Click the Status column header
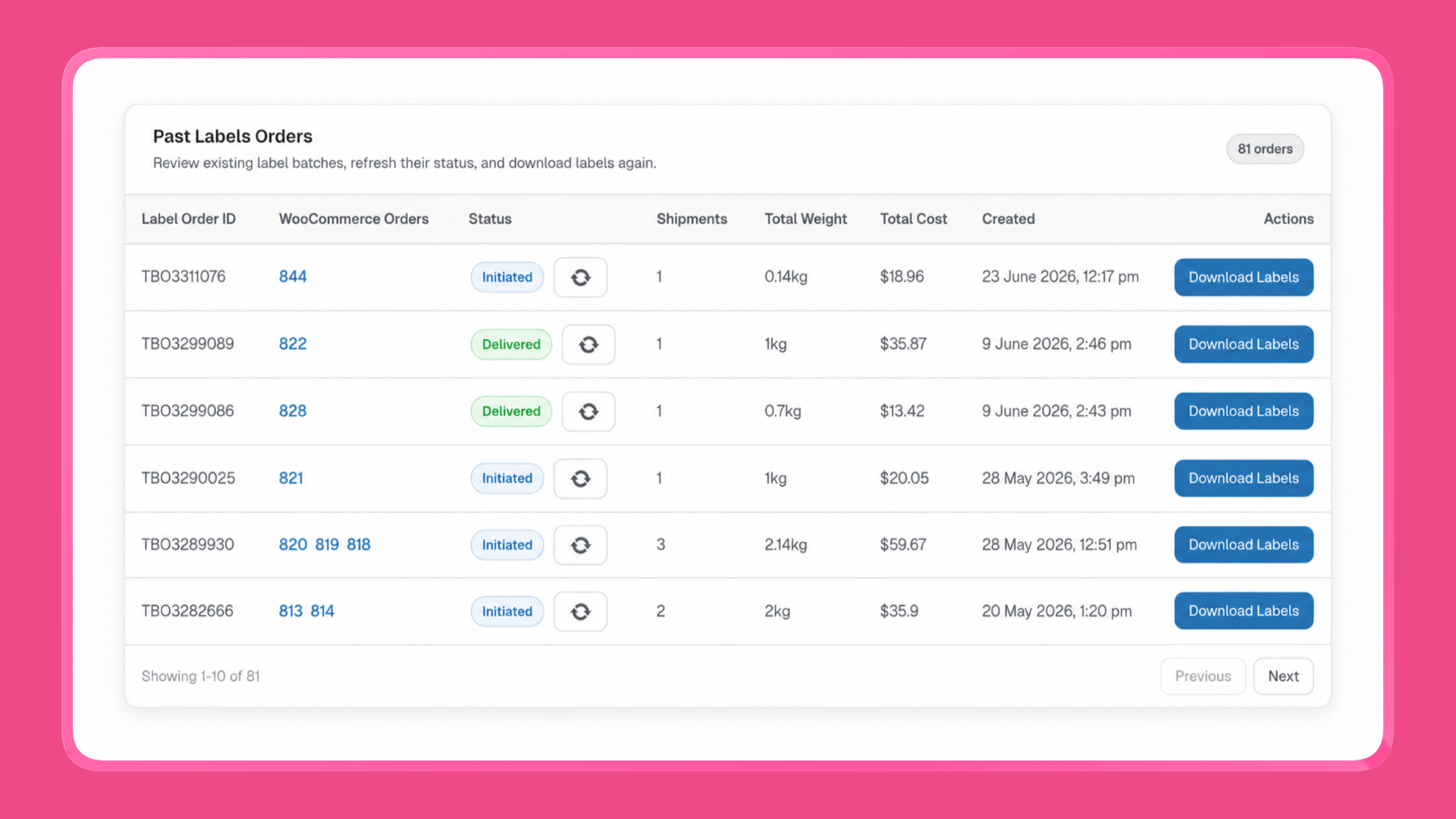The height and width of the screenshot is (819, 1456). 490,219
